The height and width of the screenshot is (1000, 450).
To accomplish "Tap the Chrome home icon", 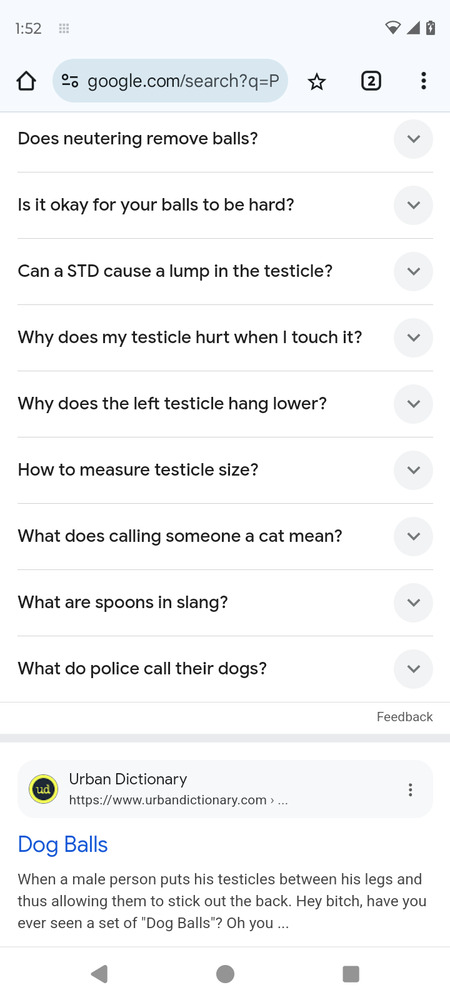I will pos(25,81).
